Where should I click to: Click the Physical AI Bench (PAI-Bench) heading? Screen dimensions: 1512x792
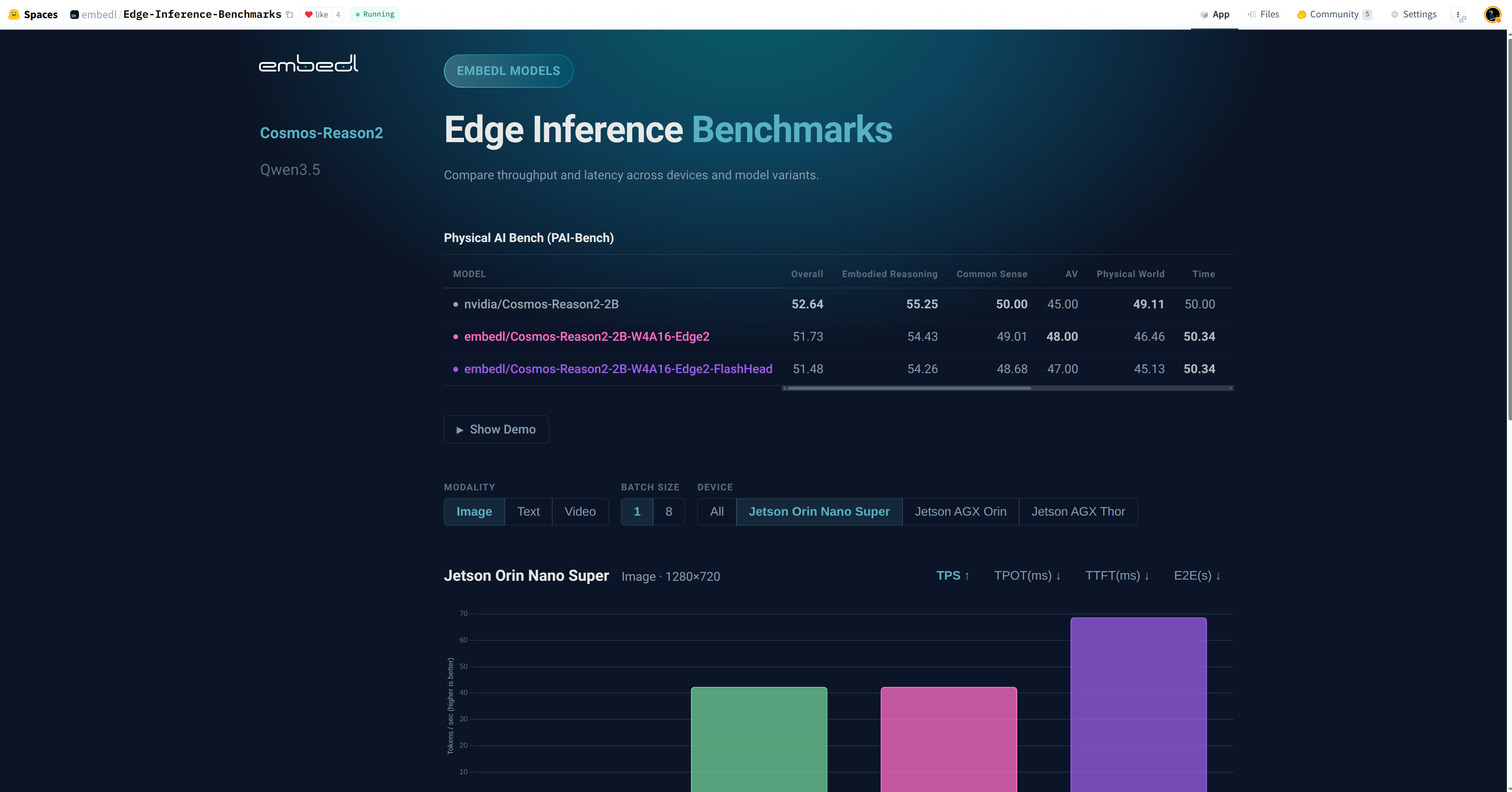(528, 238)
